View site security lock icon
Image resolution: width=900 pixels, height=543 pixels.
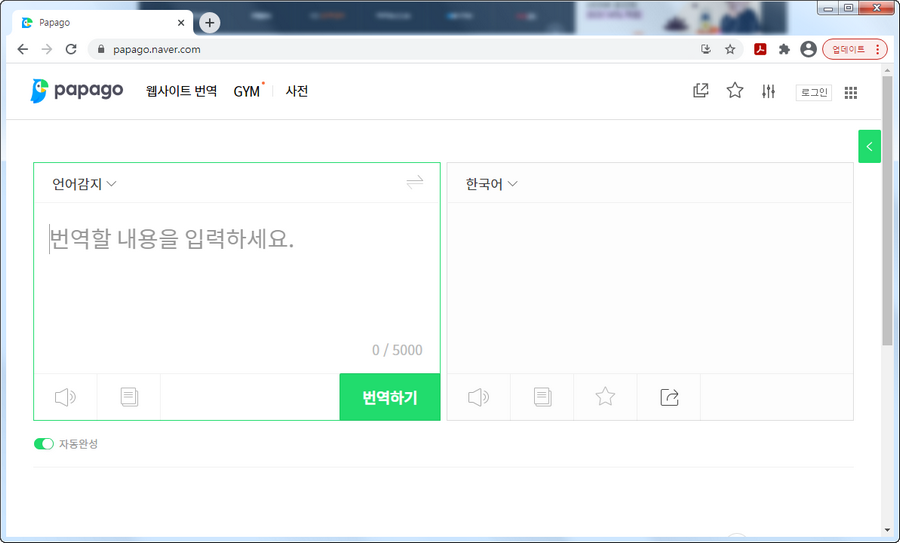click(x=101, y=49)
